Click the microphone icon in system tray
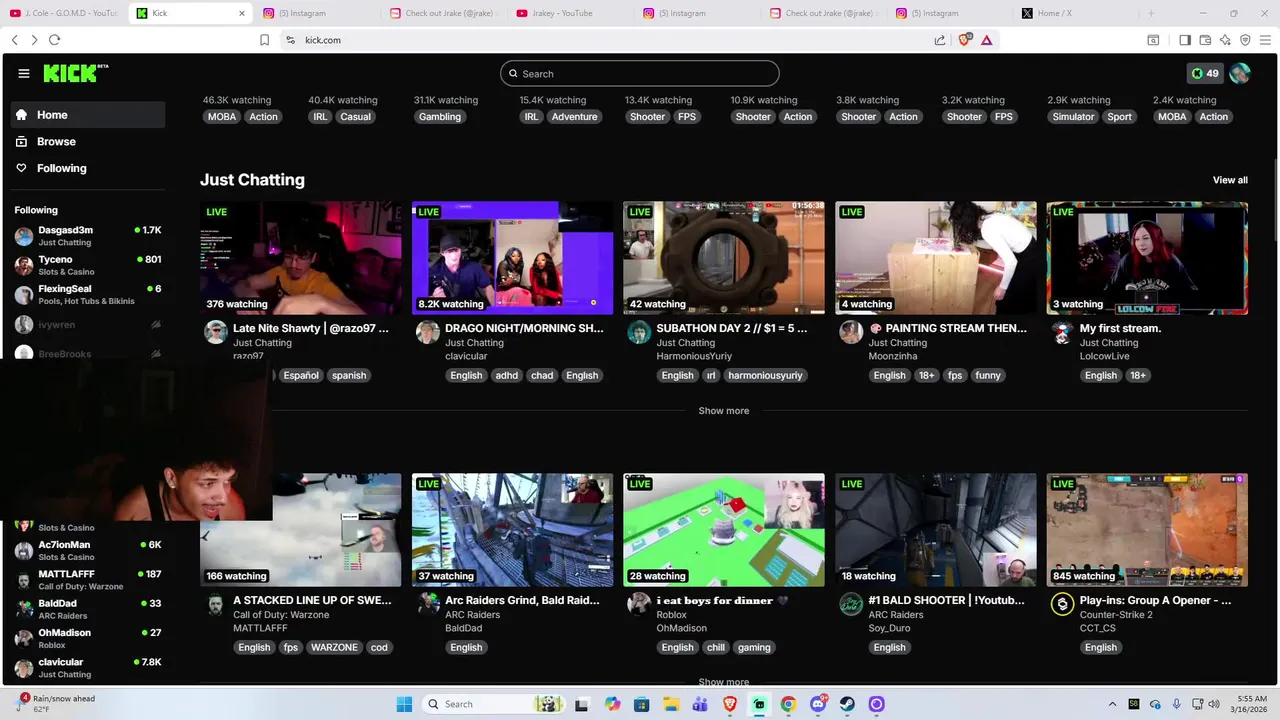 1177,704
